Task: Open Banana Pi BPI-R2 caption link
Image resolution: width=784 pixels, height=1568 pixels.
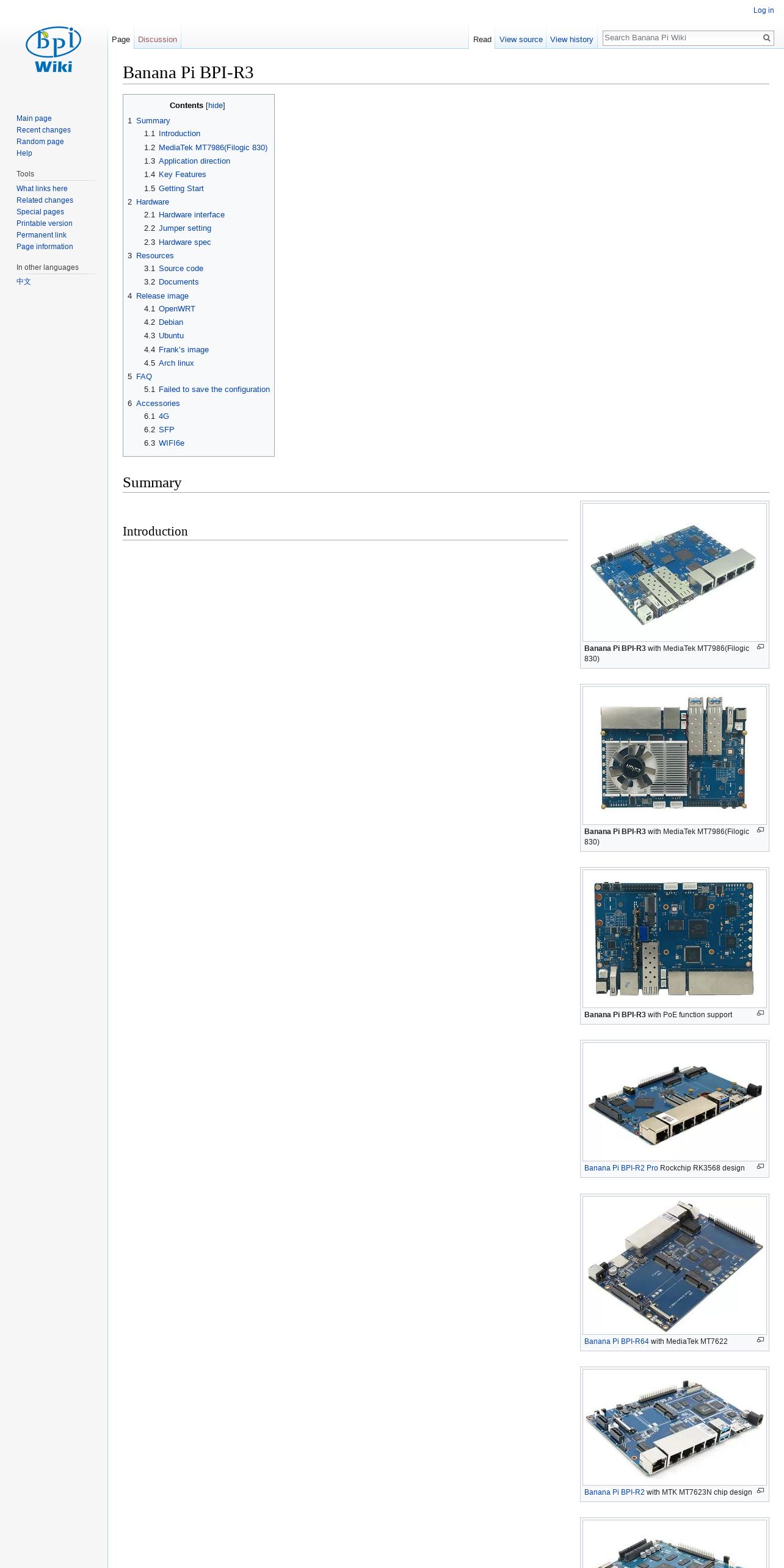Action: point(614,1492)
